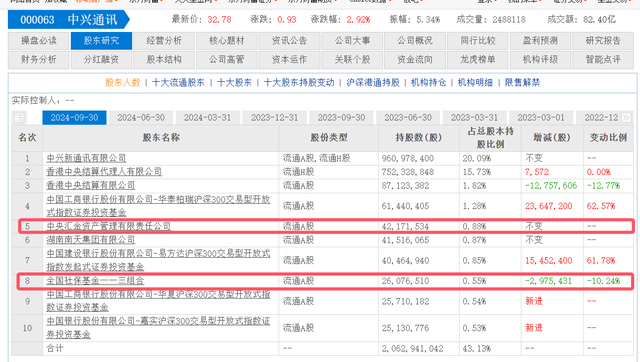The height and width of the screenshot is (362, 640).
Task: Open 中央汇金资产管理有限责任公司 link
Action: click(x=108, y=226)
